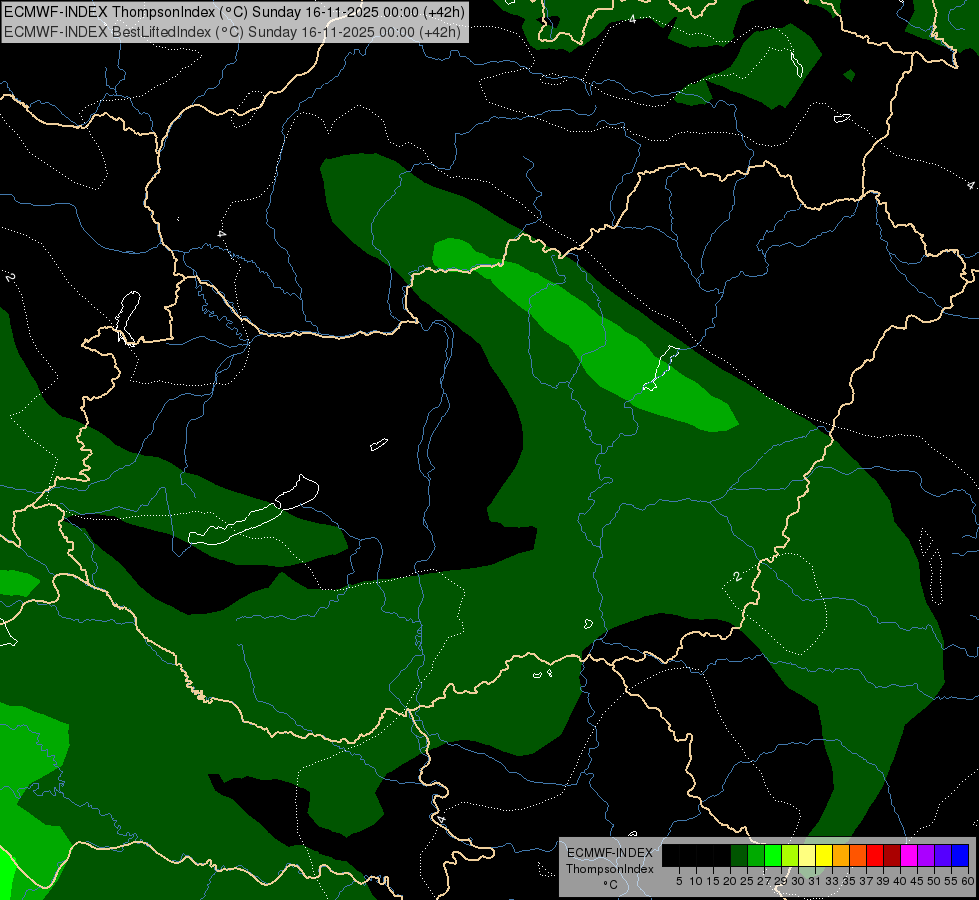Choose the bright red 37–39 legend swatch
The image size is (979, 900).
(x=875, y=855)
